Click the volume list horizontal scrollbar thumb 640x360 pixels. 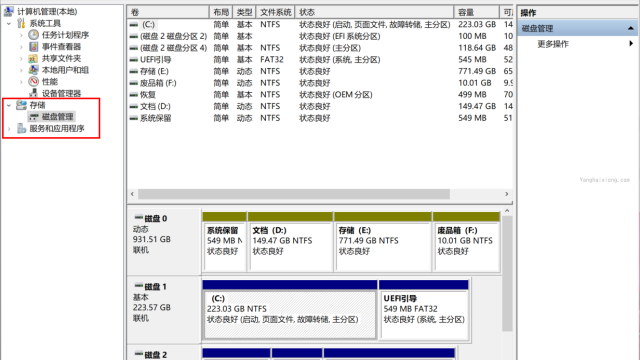coord(294,194)
